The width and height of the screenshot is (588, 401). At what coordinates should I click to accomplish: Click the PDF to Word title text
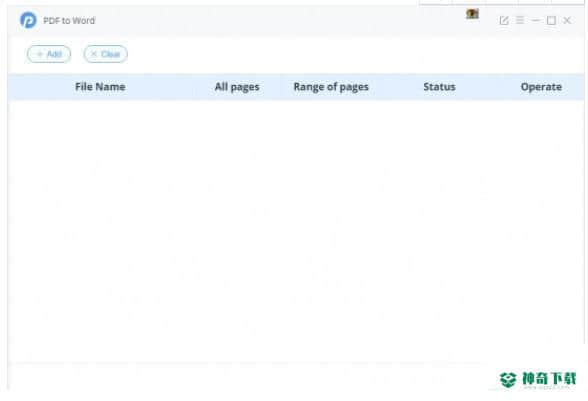(x=69, y=21)
